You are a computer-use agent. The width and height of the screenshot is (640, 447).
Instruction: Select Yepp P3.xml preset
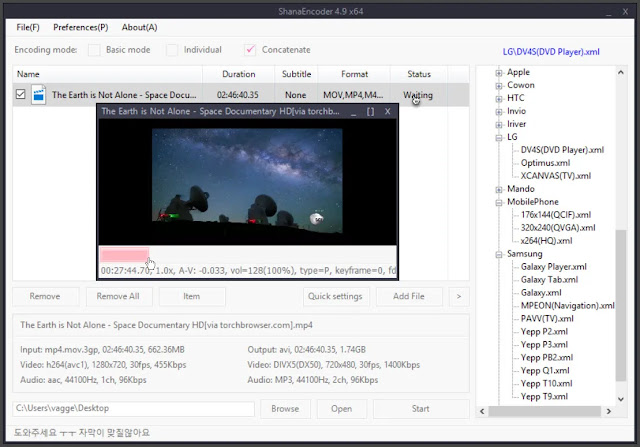point(544,345)
